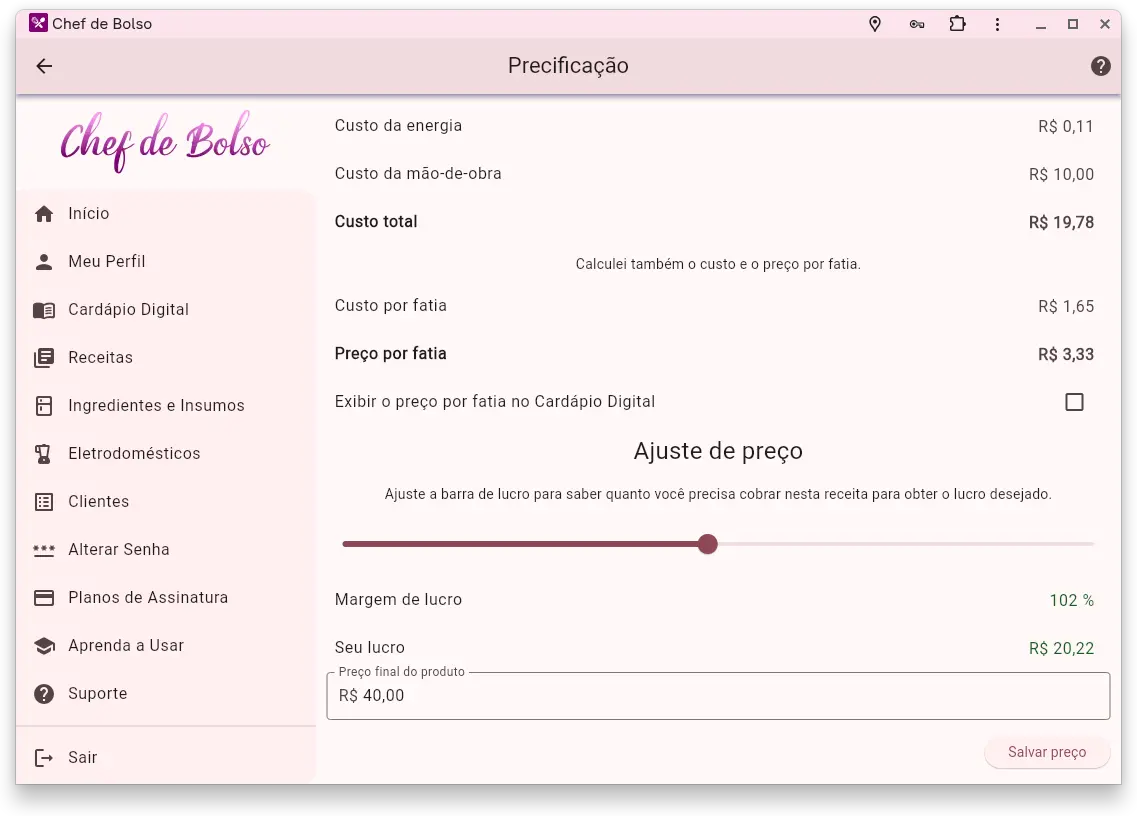The image size is (1137, 816).
Task: Click the location pin icon in title bar
Action: [x=875, y=24]
